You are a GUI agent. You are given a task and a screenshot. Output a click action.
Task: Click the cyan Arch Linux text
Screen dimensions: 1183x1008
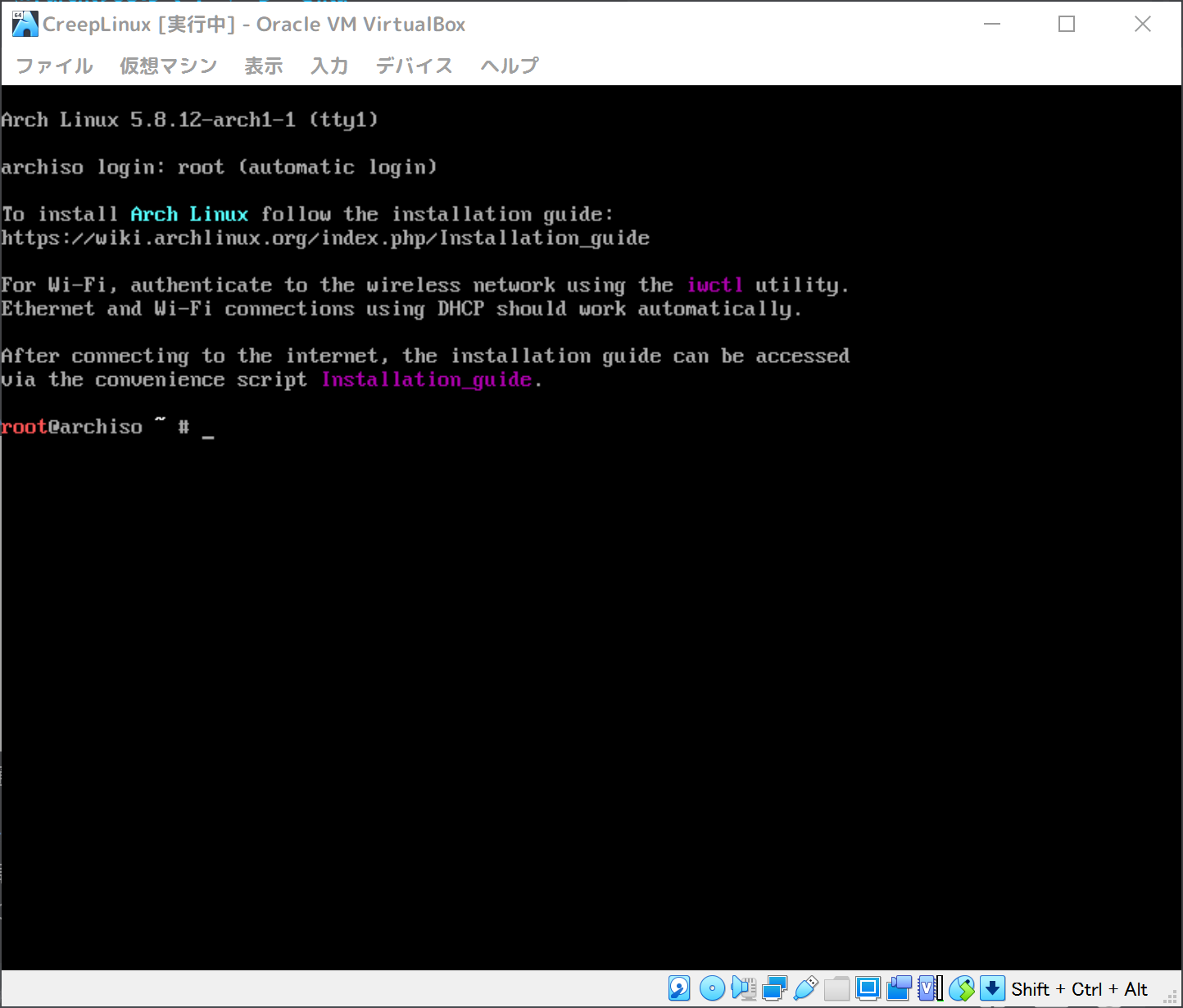point(189,214)
